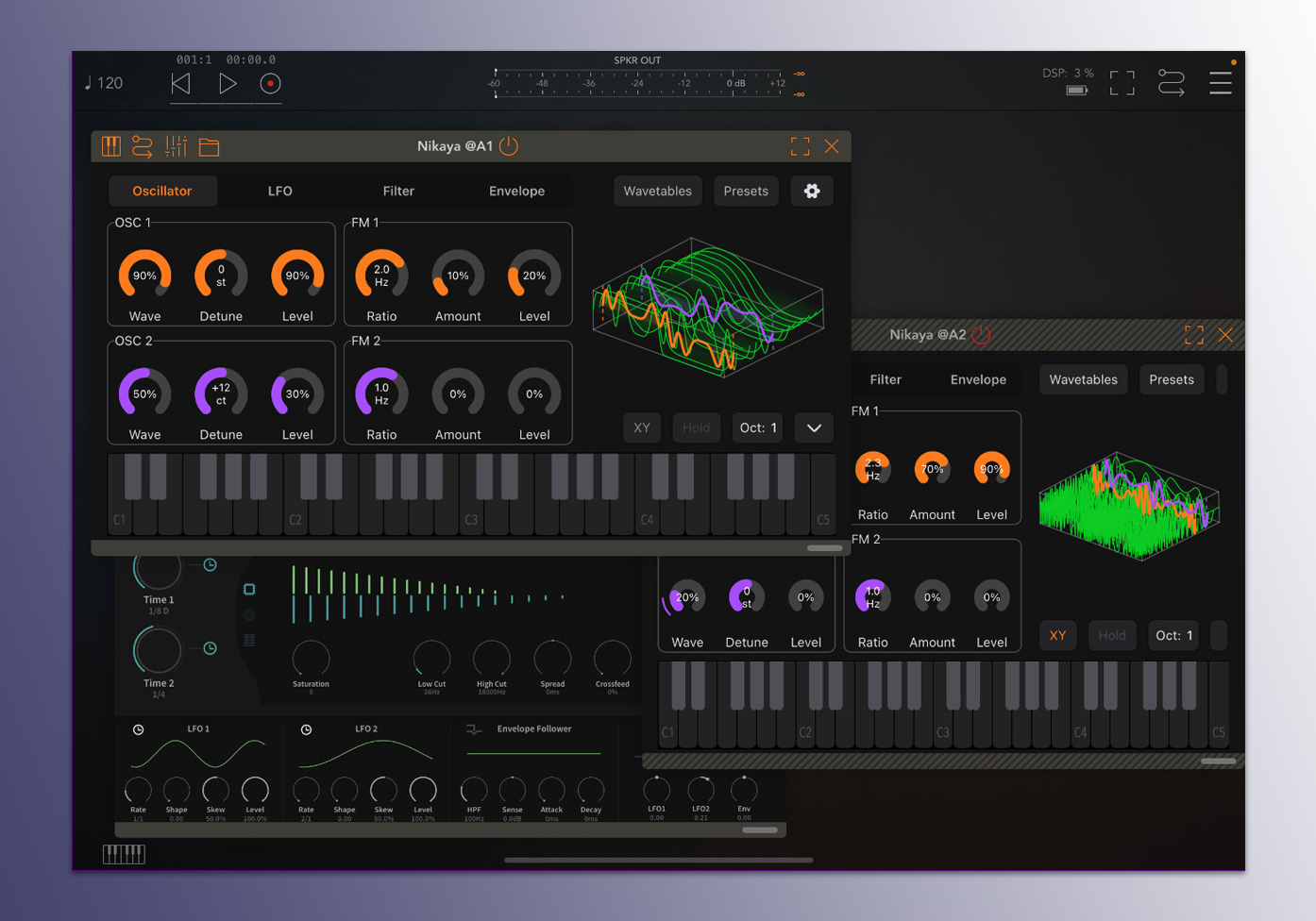Expand the chevron next to Oct: 1
Screen dimensions: 1316x921
tap(814, 427)
